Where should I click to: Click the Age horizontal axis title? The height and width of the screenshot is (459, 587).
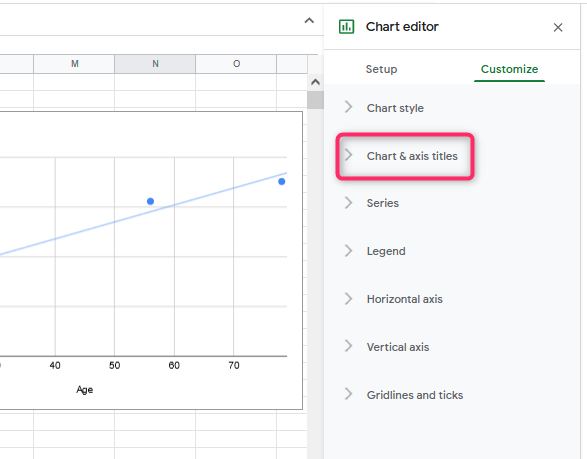pos(85,390)
